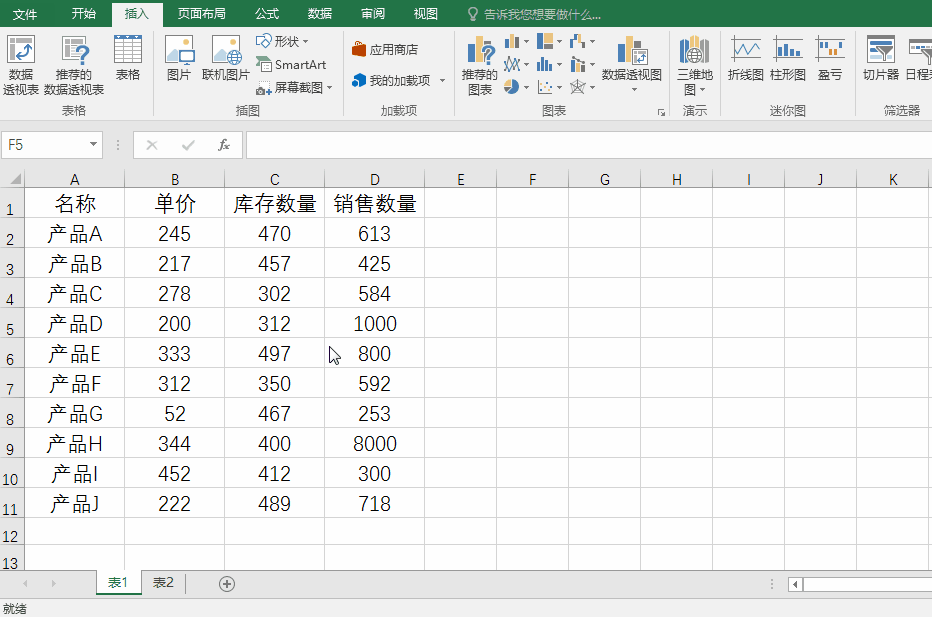Viewport: 932px width, 617px height.
Task: Insert a Column sparkline (柱形图)
Action: 788,58
